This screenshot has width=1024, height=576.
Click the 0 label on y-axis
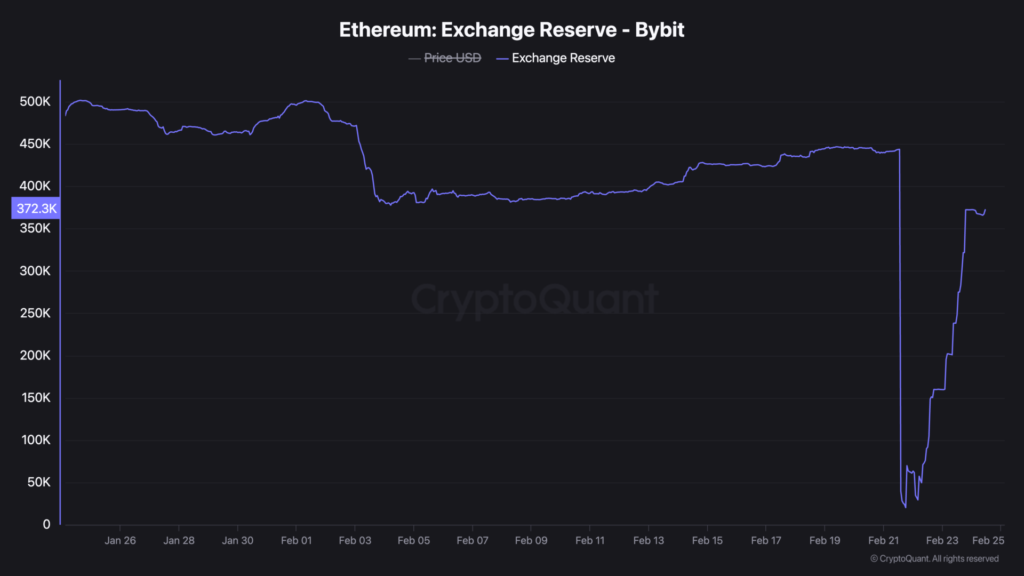click(46, 525)
